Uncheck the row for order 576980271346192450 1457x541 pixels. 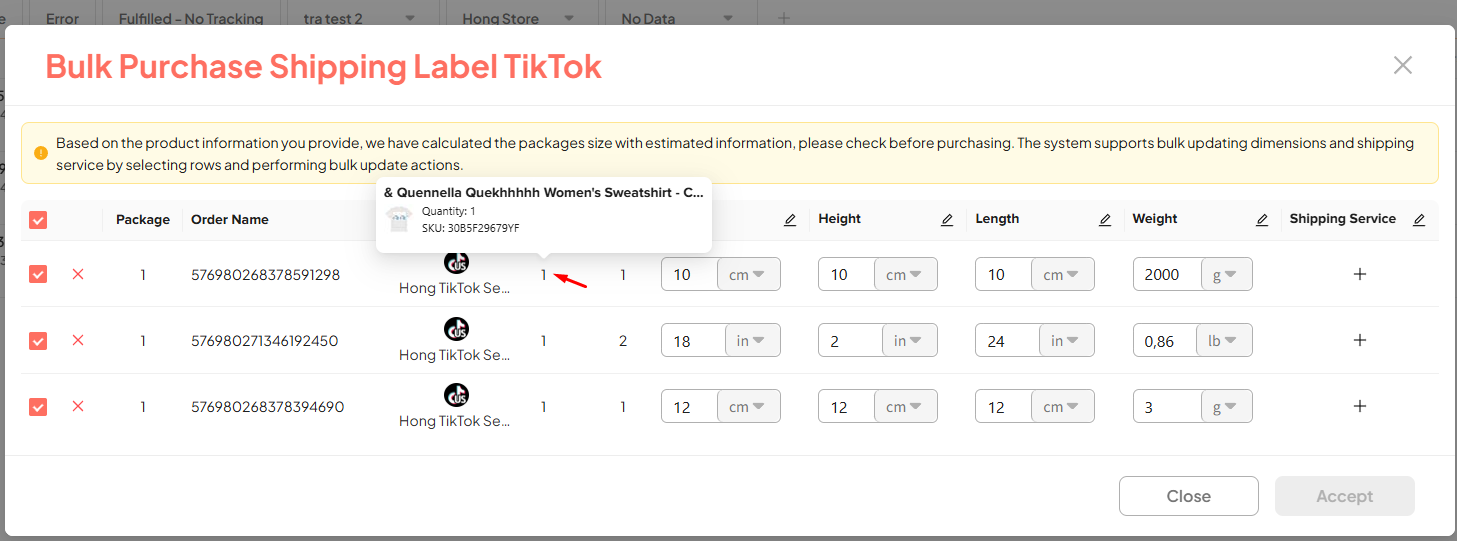38,341
